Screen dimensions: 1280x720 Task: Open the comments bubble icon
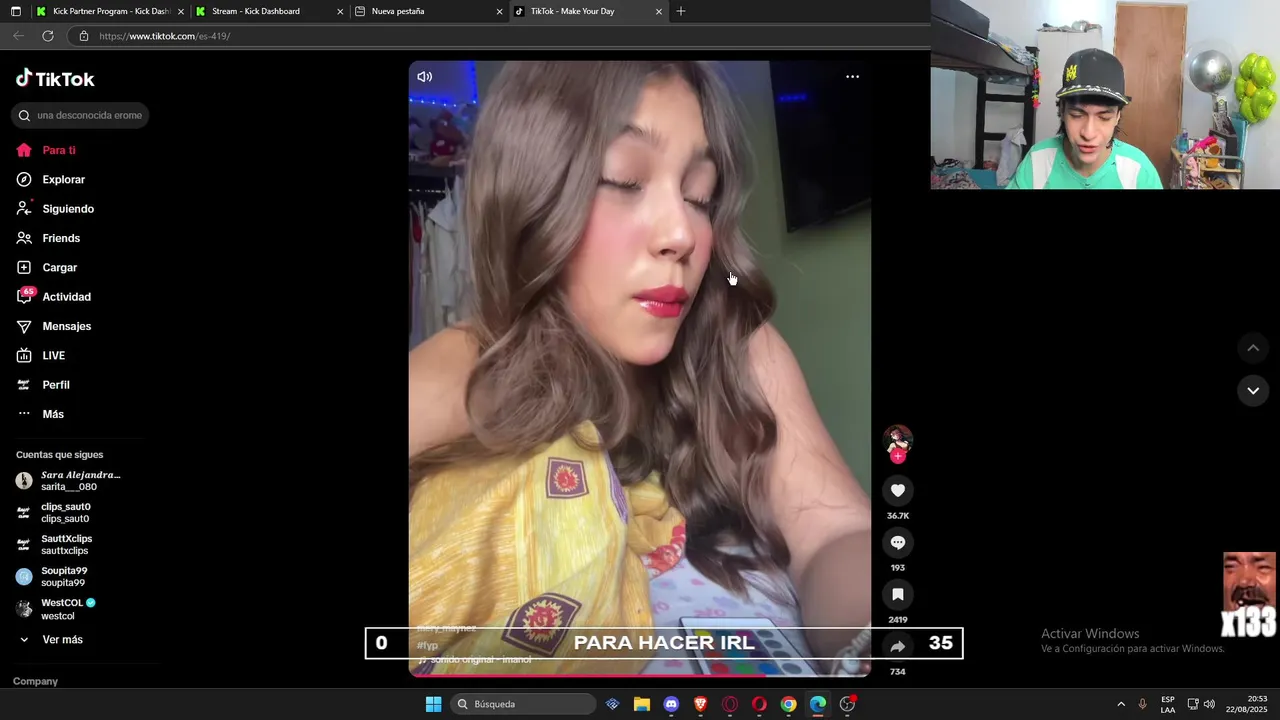tap(898, 542)
